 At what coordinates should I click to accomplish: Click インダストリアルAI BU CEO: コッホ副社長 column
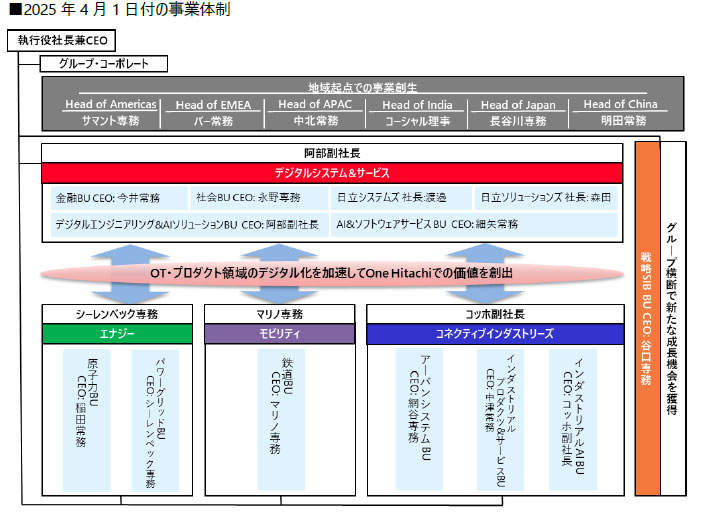click(x=573, y=419)
